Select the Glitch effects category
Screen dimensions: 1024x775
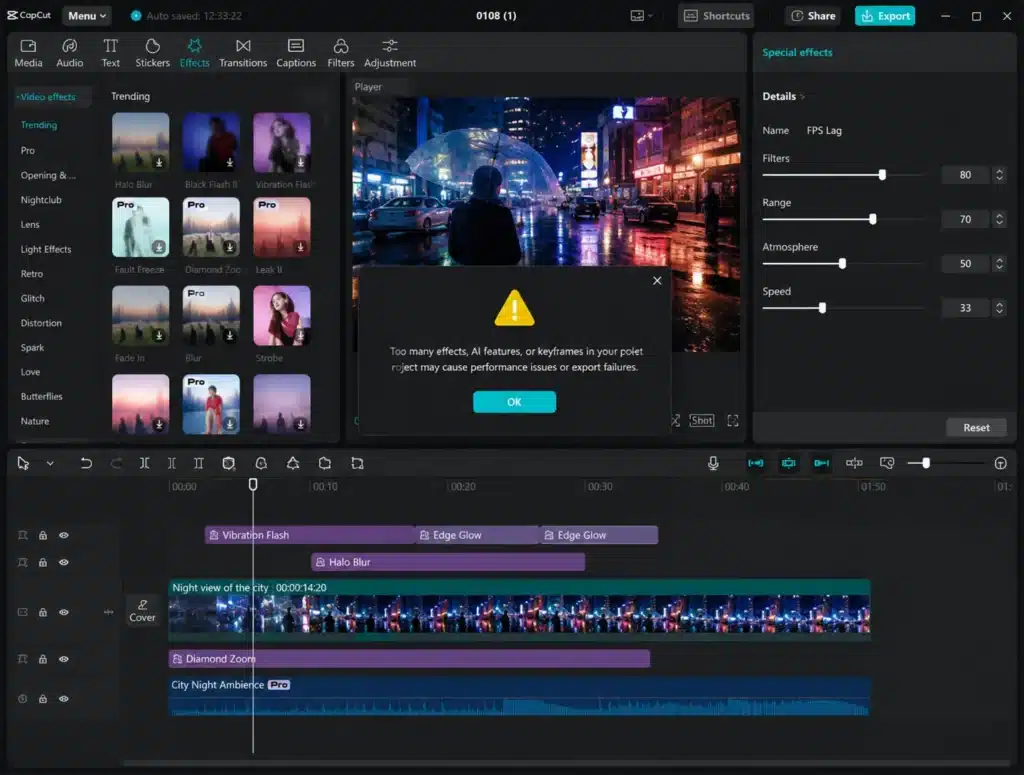point(32,298)
